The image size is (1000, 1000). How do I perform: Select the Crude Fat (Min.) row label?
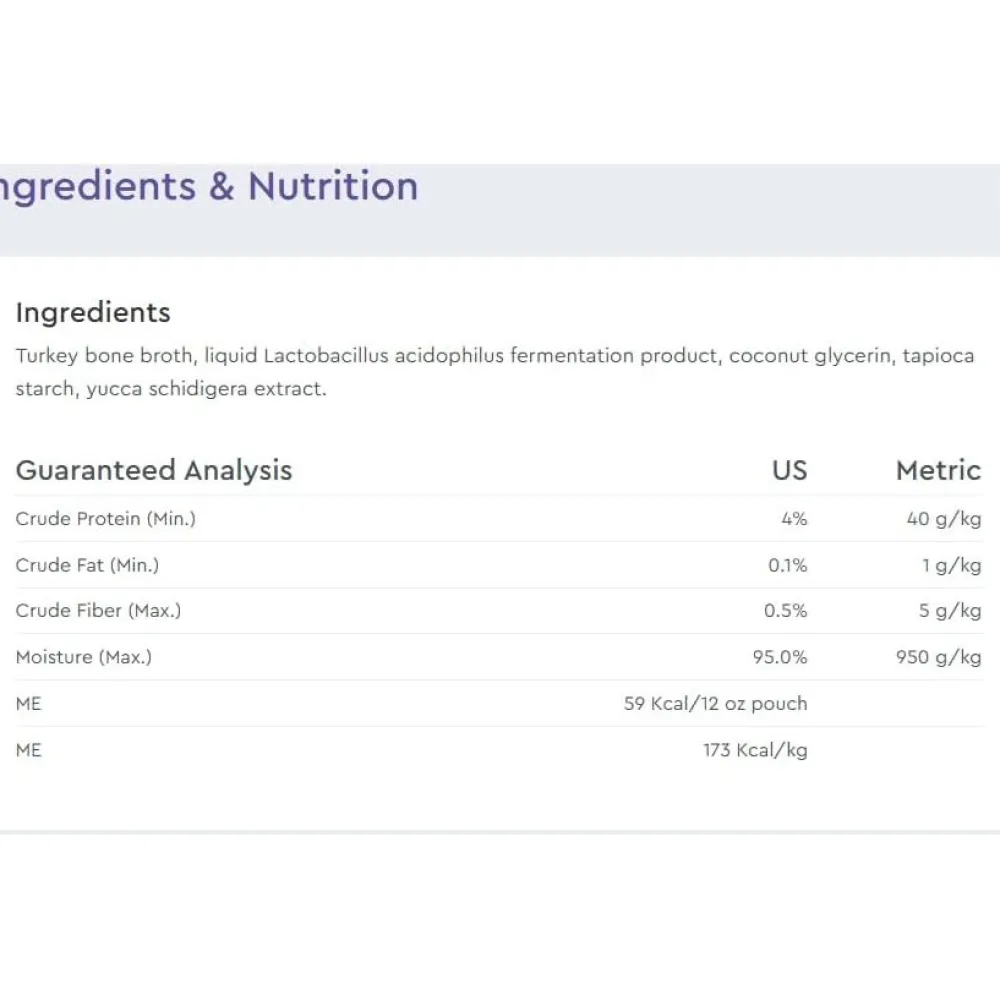[x=87, y=565]
